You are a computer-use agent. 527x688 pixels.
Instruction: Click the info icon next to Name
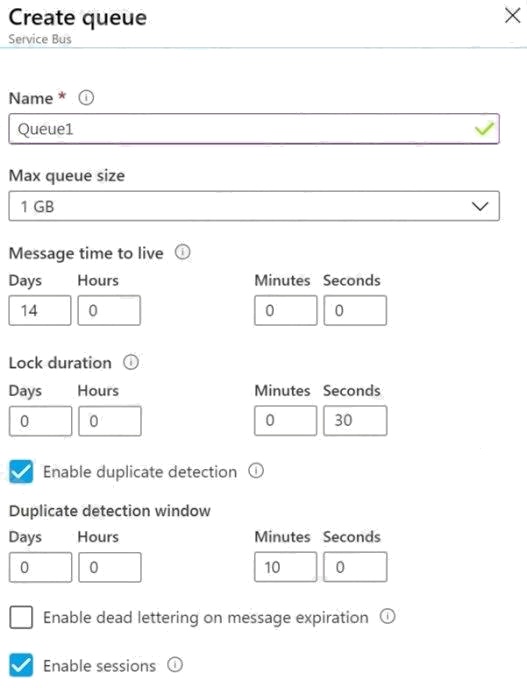(86, 97)
